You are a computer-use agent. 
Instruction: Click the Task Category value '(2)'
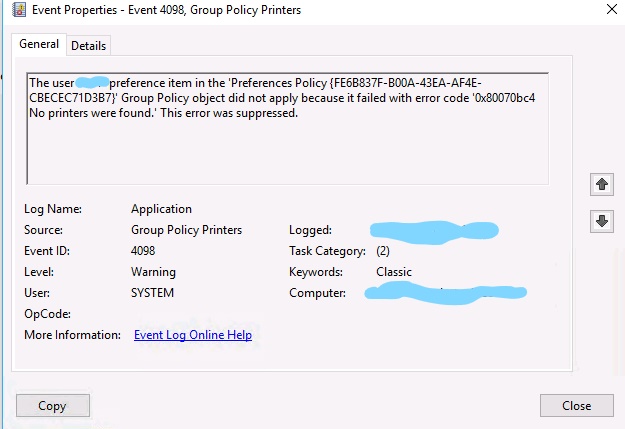pos(383,251)
